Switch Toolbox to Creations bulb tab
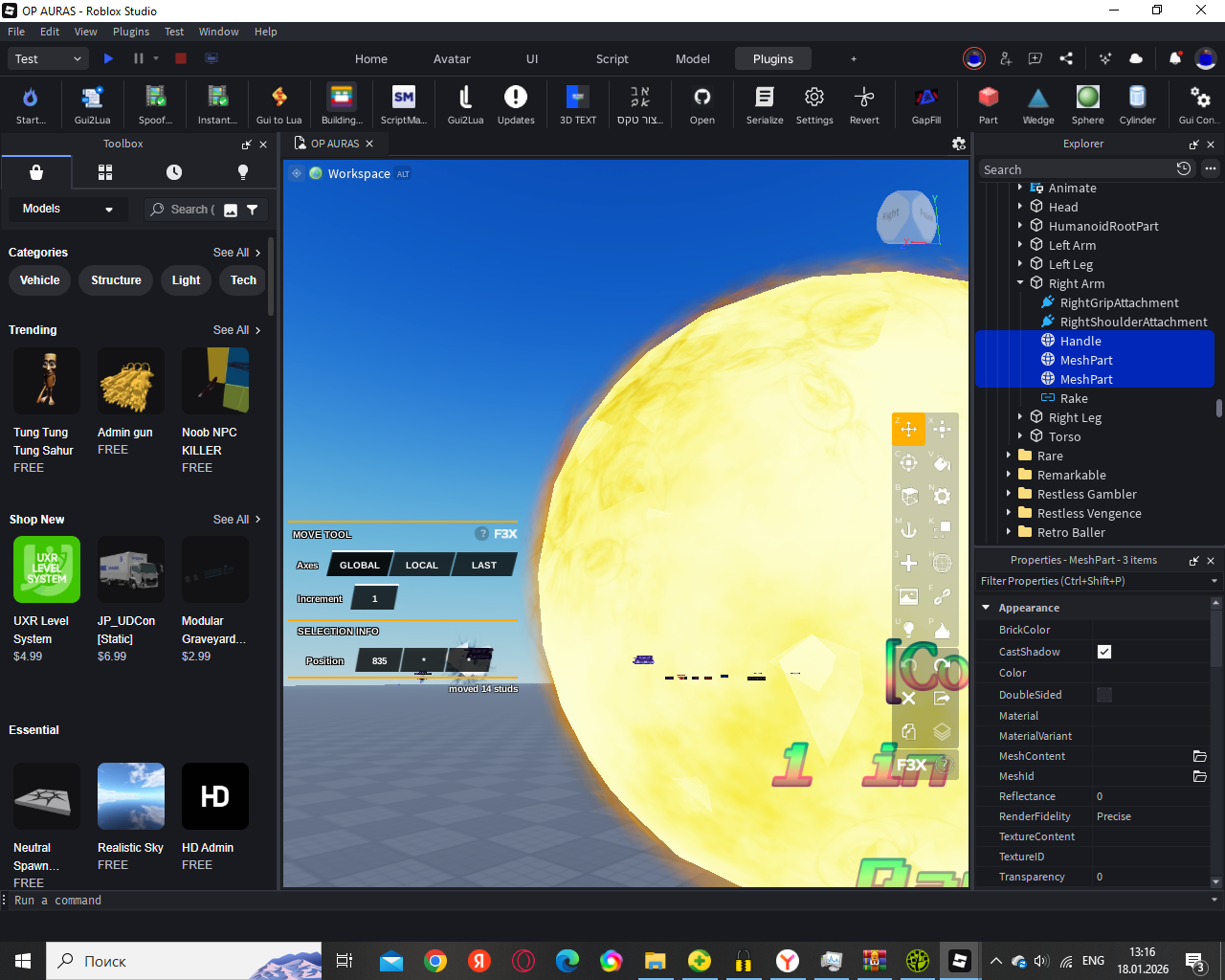Screen dimensions: 1225x980 tap(243, 172)
